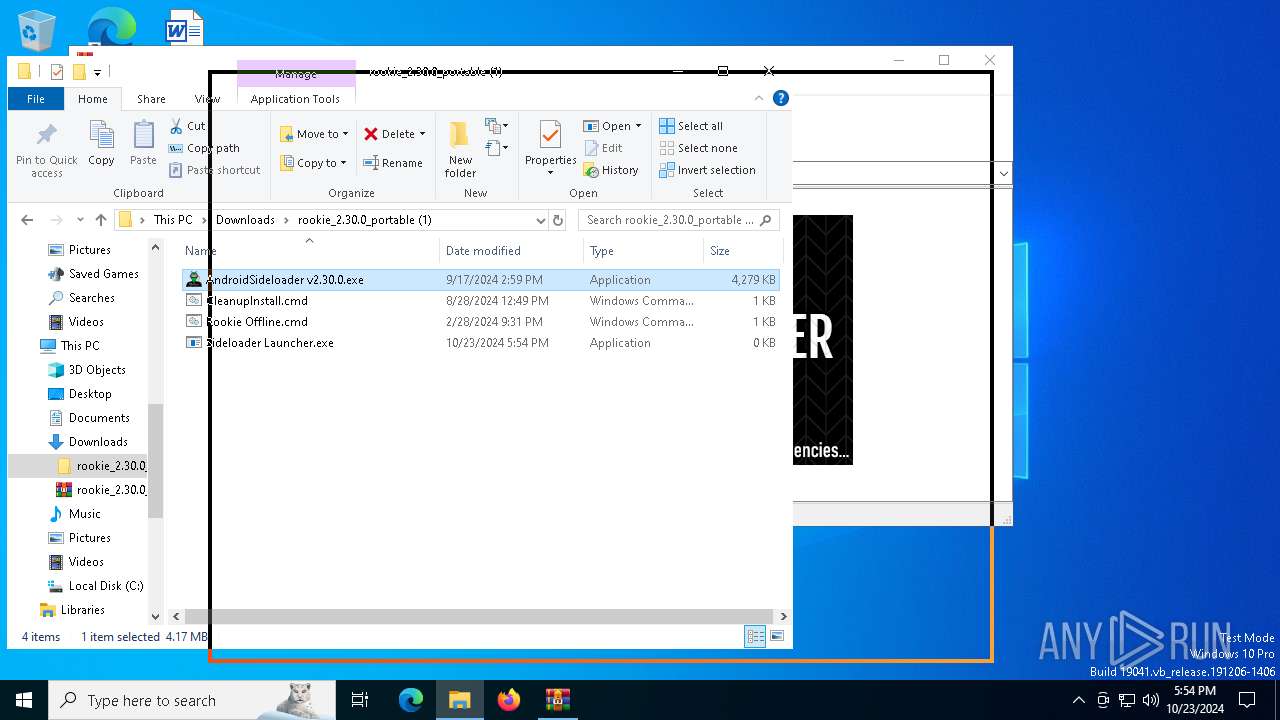Select the CleanupInstall.cmd file
The height and width of the screenshot is (720, 1280).
click(481, 301)
